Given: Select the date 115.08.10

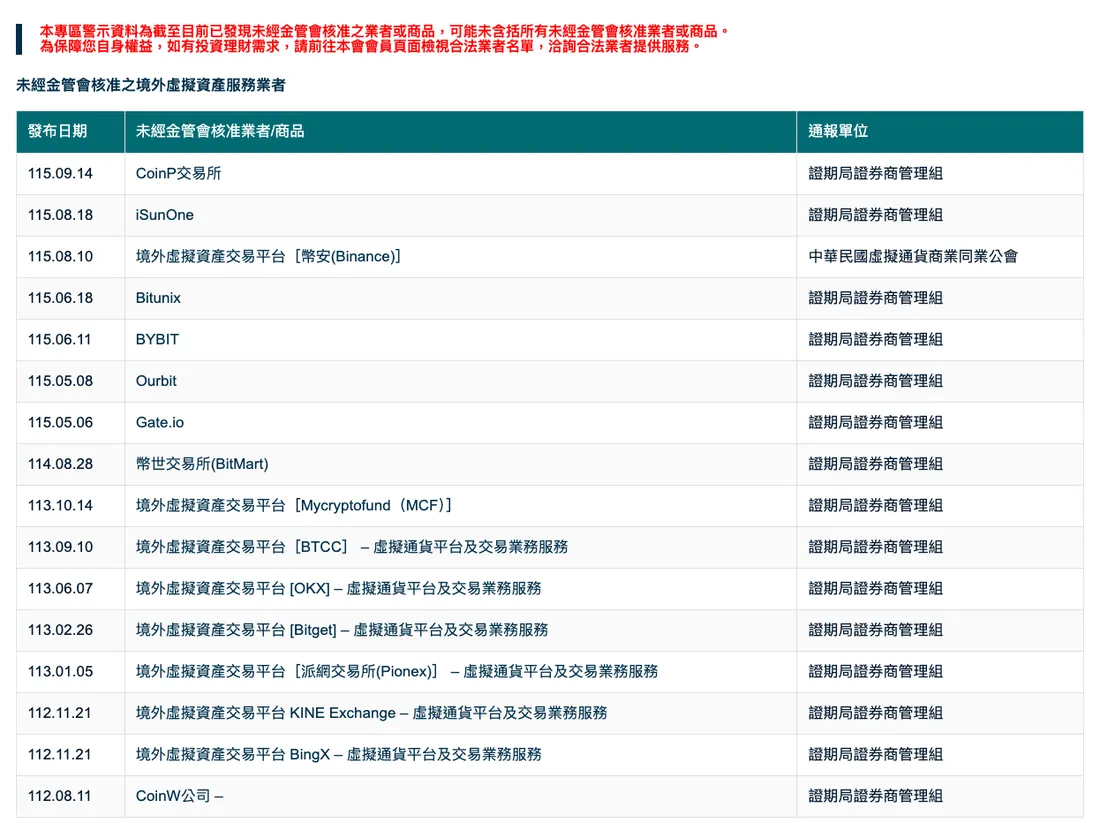Looking at the screenshot, I should [x=60, y=256].
